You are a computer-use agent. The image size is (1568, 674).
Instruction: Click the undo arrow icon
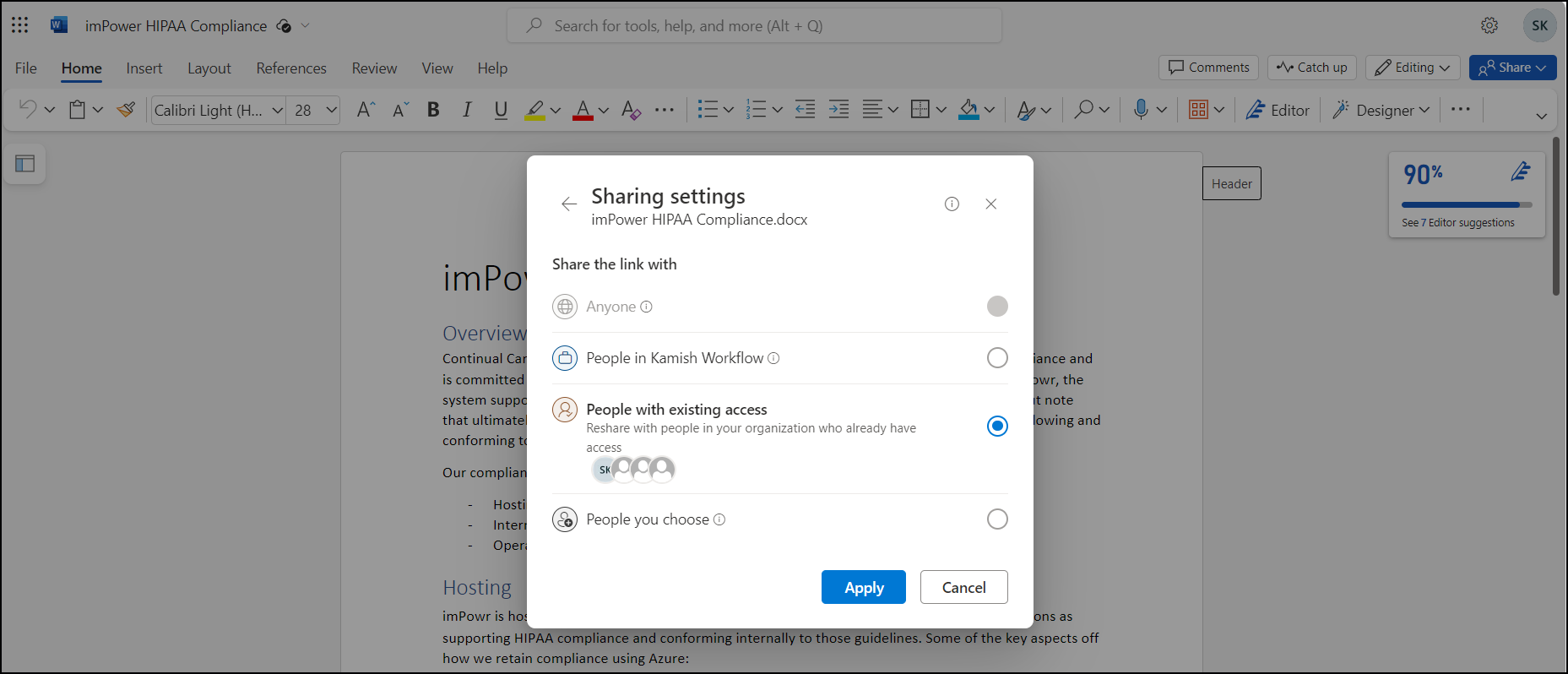point(28,110)
